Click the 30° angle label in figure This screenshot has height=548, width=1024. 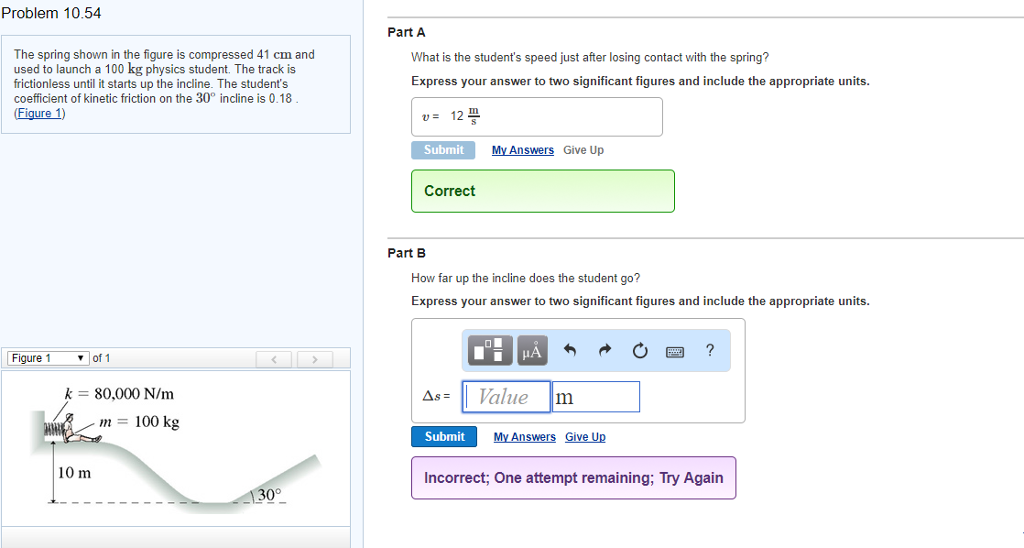point(270,494)
